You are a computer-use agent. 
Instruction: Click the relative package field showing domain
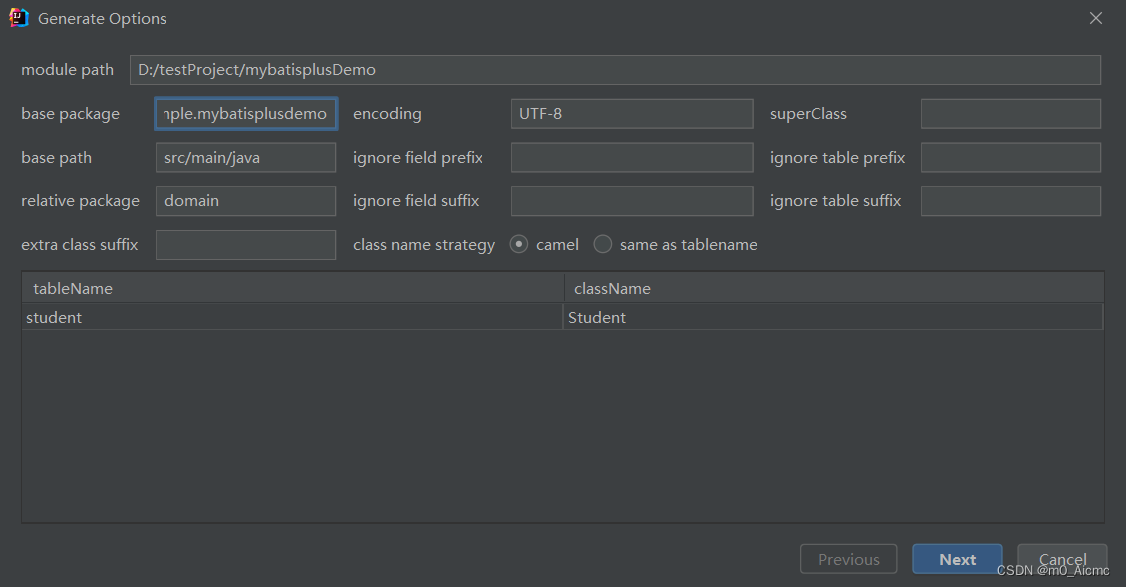point(245,200)
